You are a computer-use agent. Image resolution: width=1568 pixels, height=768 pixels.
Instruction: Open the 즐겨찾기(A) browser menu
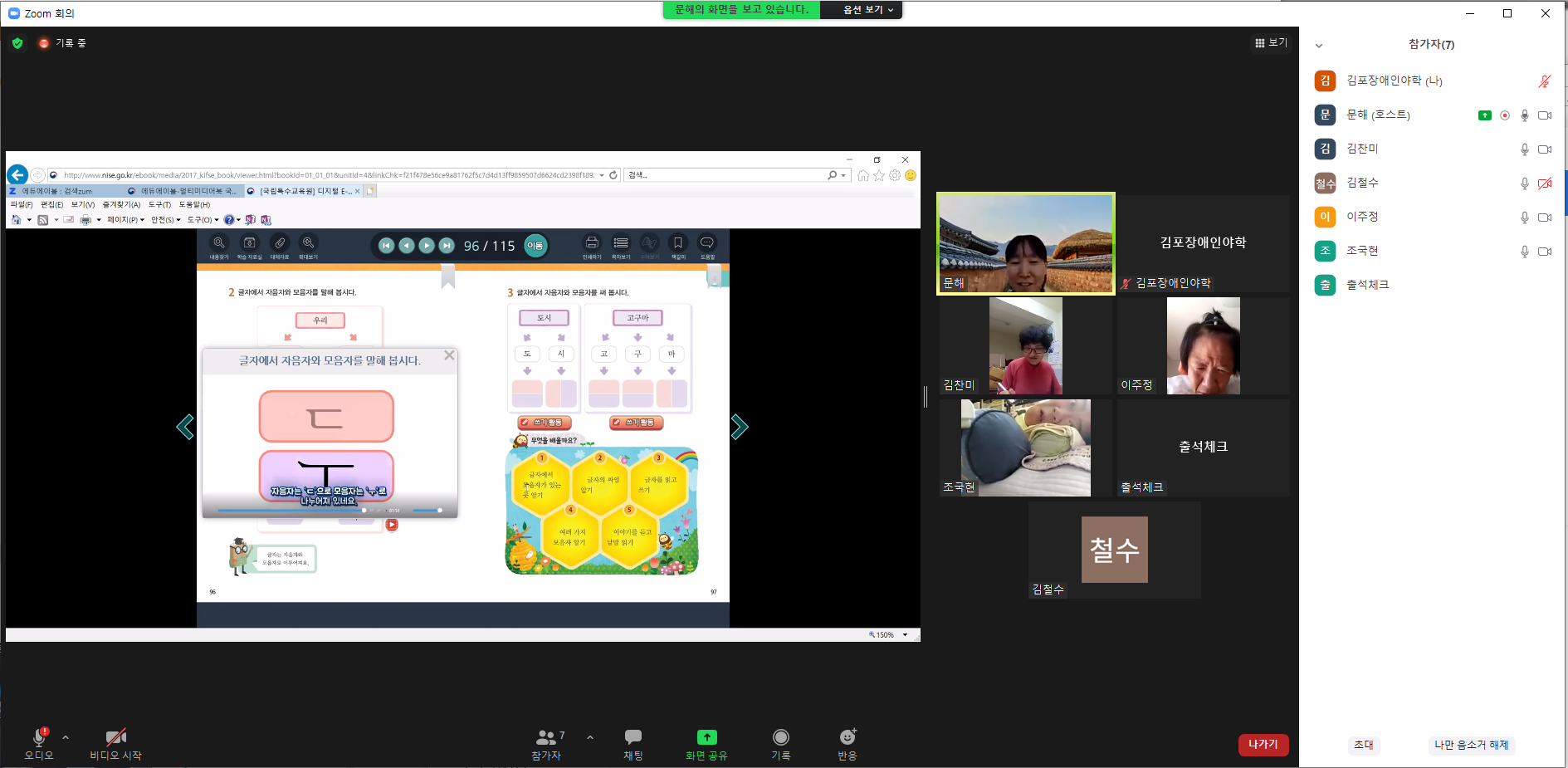point(121,204)
